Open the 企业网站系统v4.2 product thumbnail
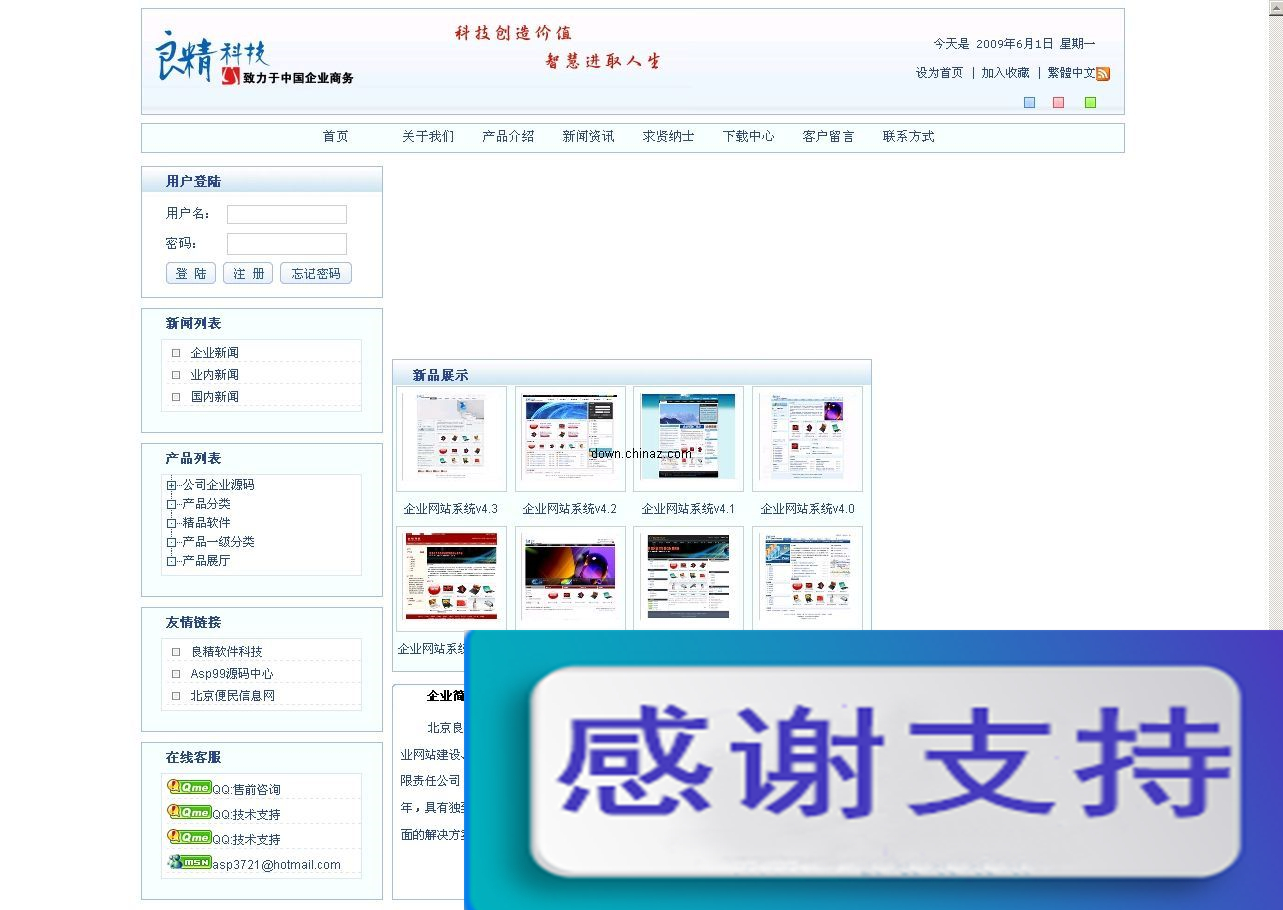The height and width of the screenshot is (910, 1283). [570, 439]
